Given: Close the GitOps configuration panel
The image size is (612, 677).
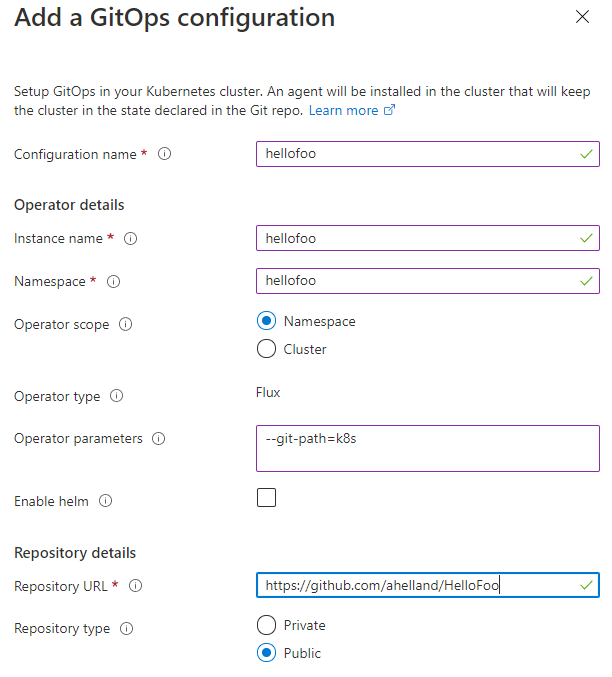Looking at the screenshot, I should click(582, 17).
